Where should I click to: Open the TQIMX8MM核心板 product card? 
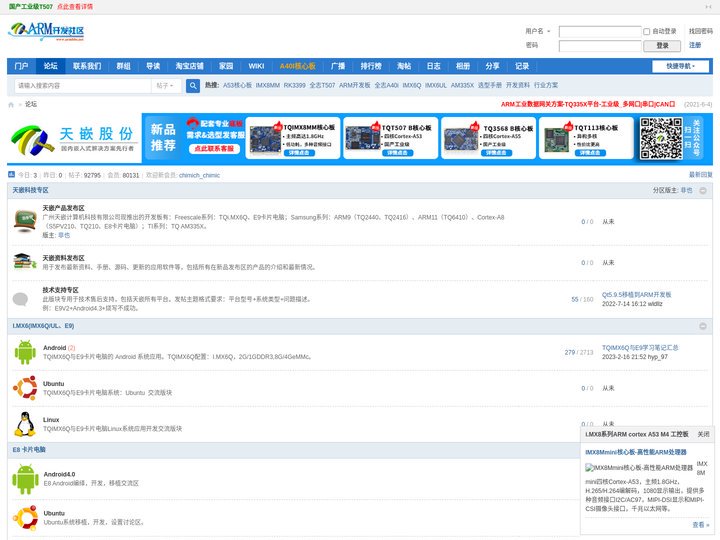pos(293,138)
